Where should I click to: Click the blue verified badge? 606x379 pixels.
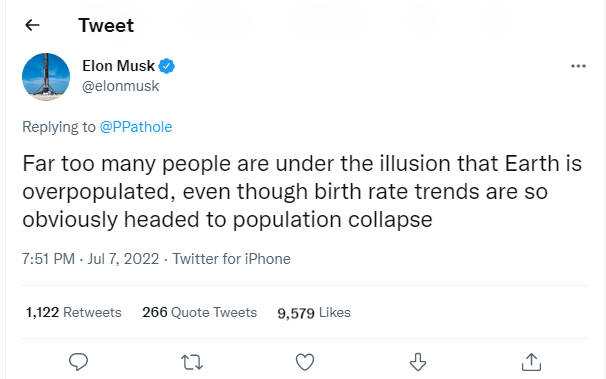(x=167, y=66)
